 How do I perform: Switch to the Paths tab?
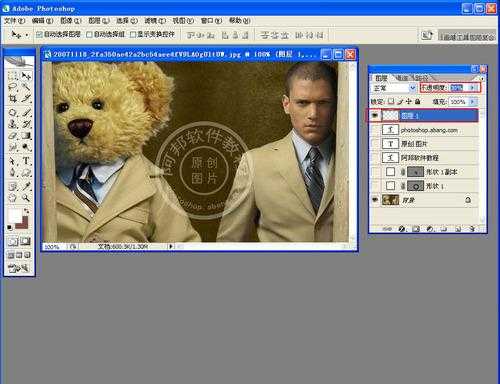[x=421, y=78]
